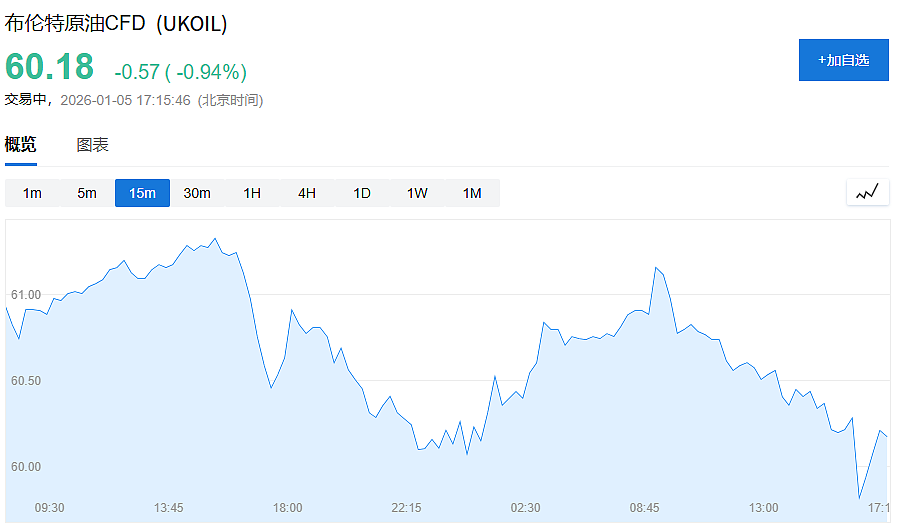The image size is (900, 530).
Task: Click the 09:30 time axis label
Action: (49, 508)
